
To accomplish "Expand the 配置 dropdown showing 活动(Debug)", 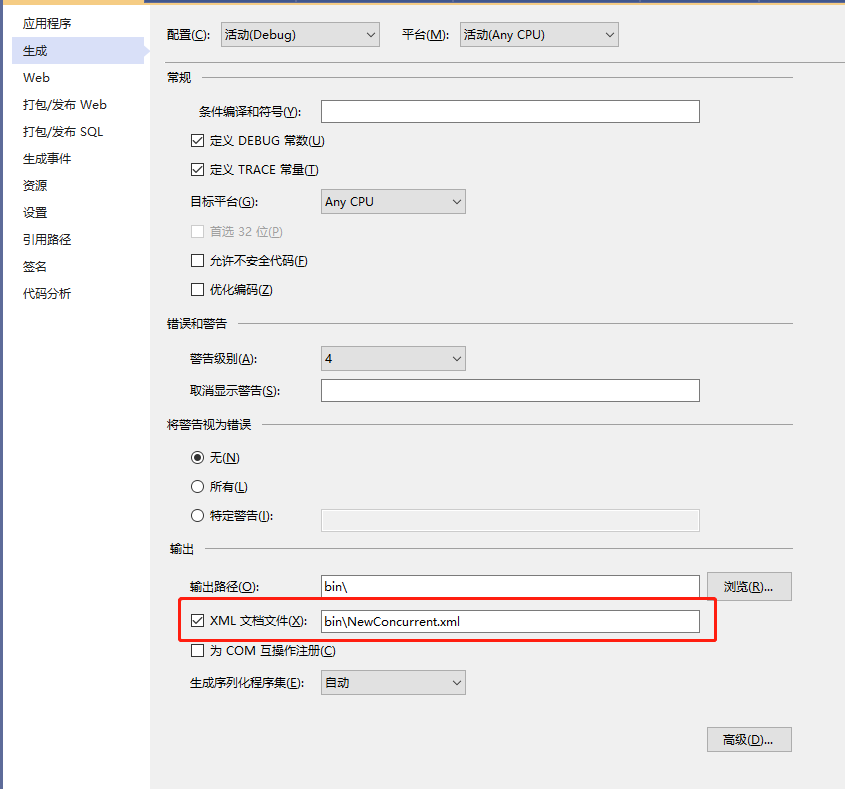I will (300, 34).
